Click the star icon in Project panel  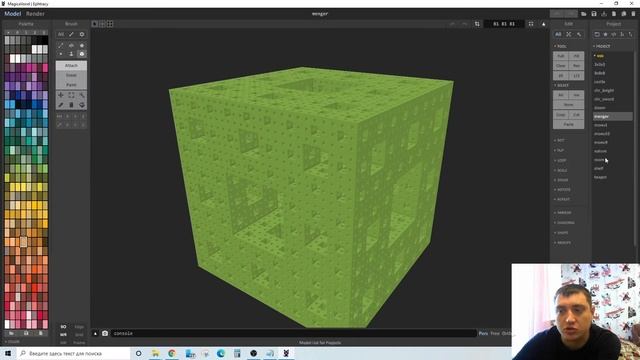coord(605,34)
